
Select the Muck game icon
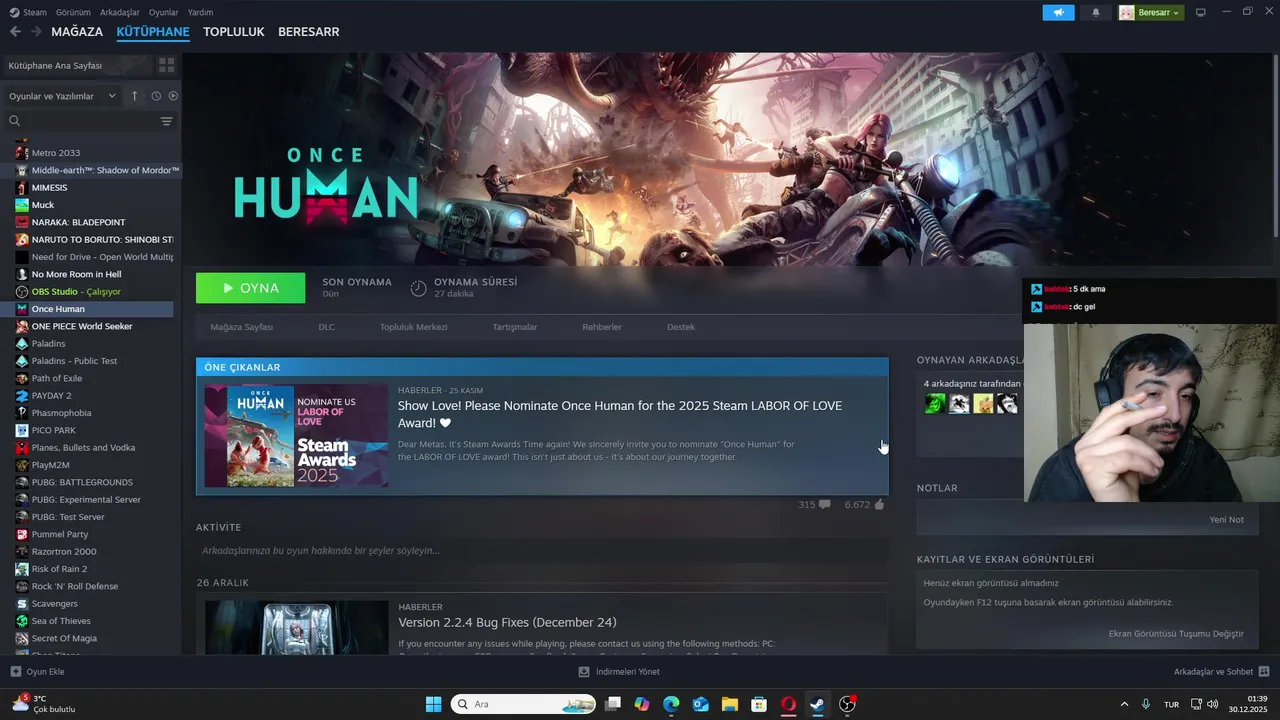[x=22, y=205]
